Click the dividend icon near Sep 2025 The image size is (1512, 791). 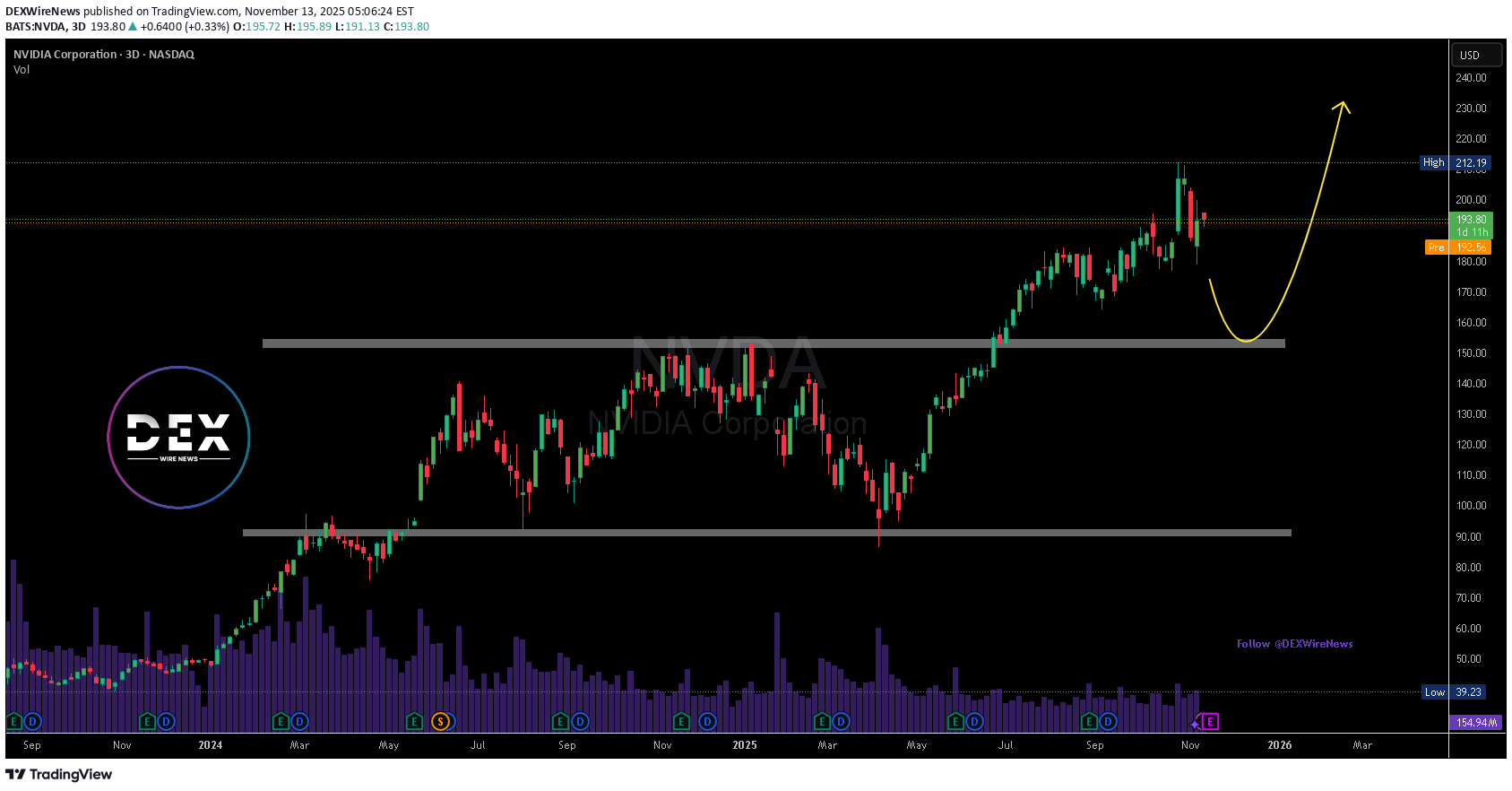click(1108, 721)
